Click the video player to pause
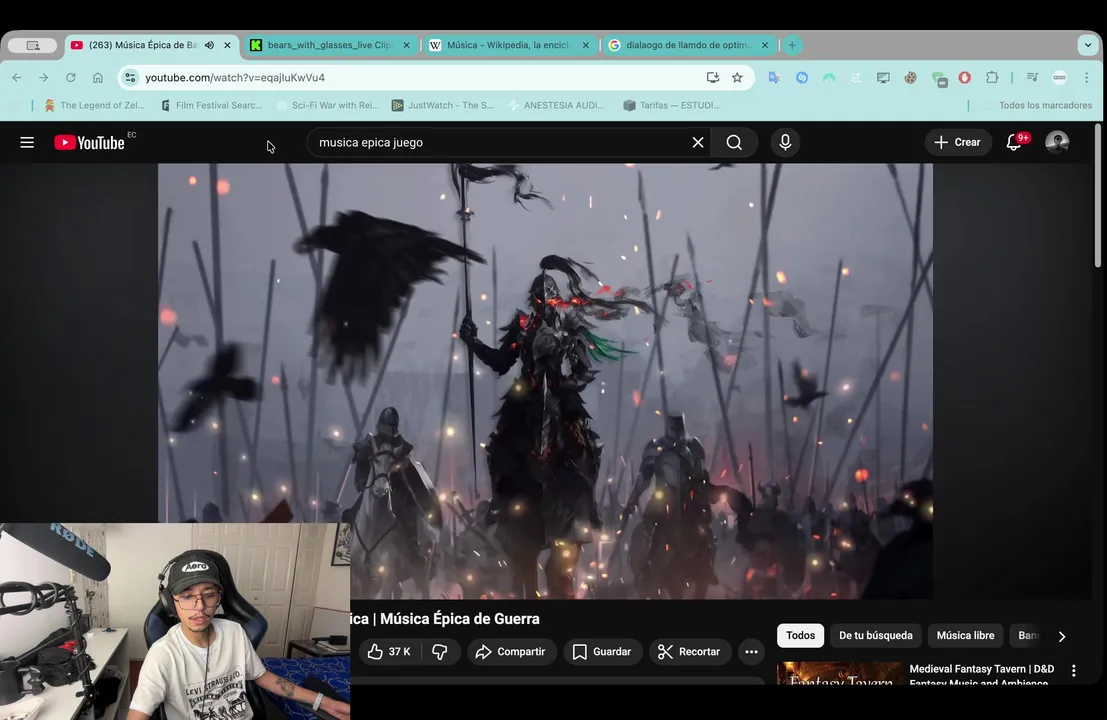Image resolution: width=1107 pixels, height=720 pixels. [545, 381]
